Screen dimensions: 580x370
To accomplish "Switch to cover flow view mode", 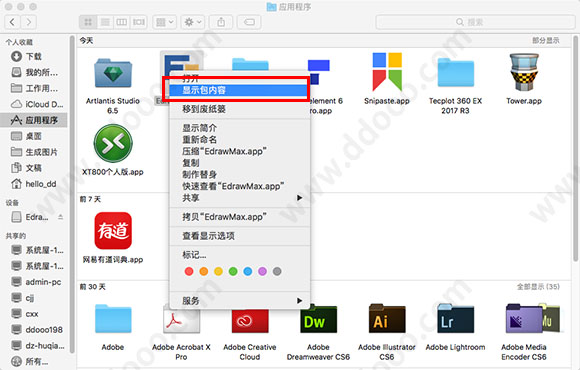I will 139,22.
